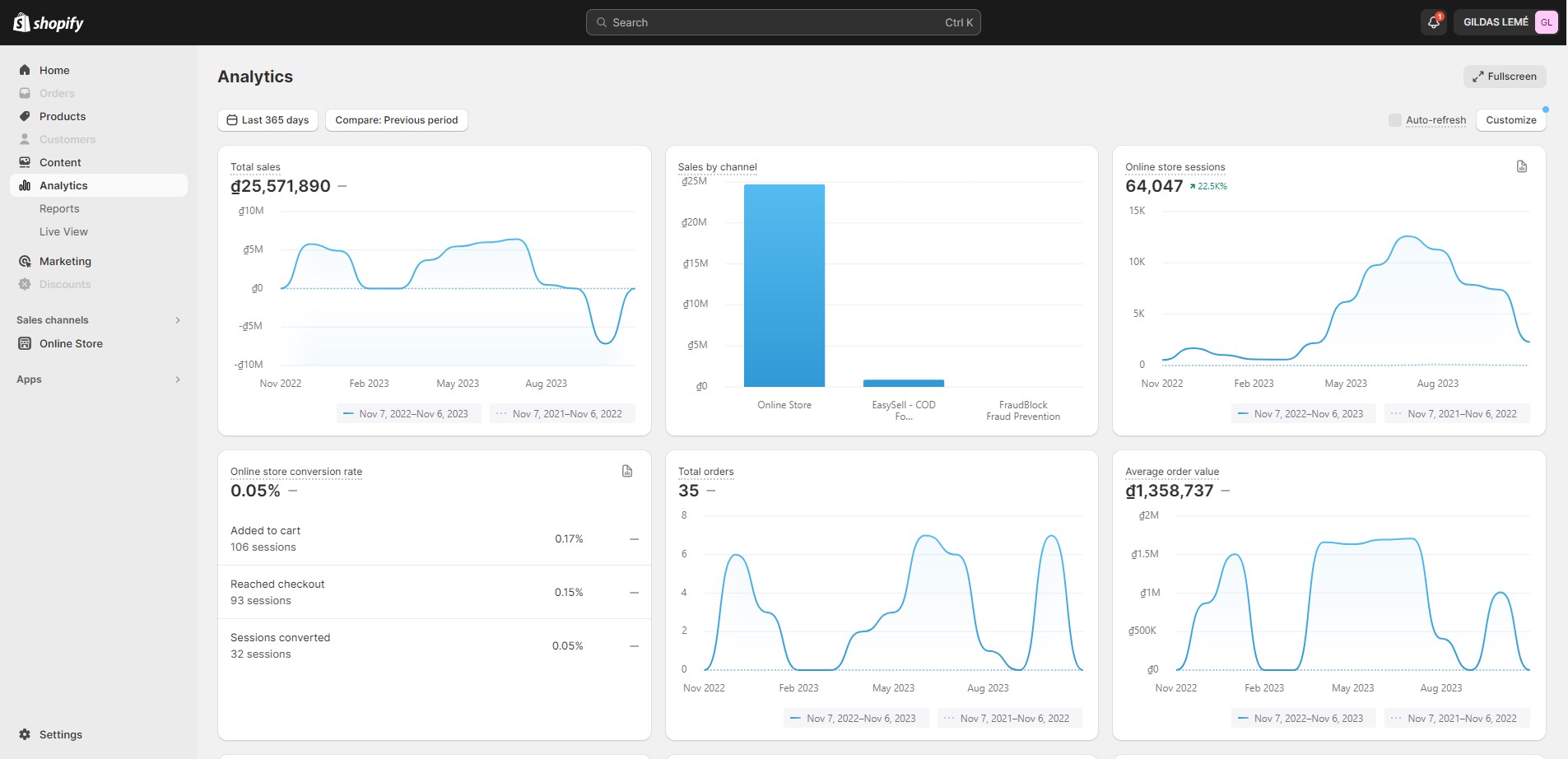Open the Compare: Previous period dropdown
1568x759 pixels.
click(396, 120)
